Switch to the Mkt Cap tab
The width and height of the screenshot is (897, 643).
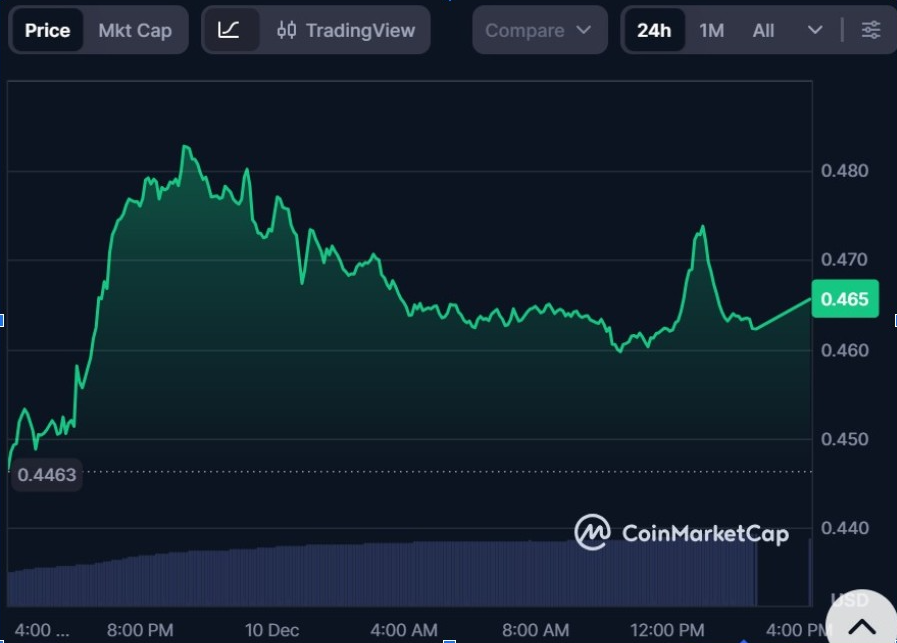(135, 30)
